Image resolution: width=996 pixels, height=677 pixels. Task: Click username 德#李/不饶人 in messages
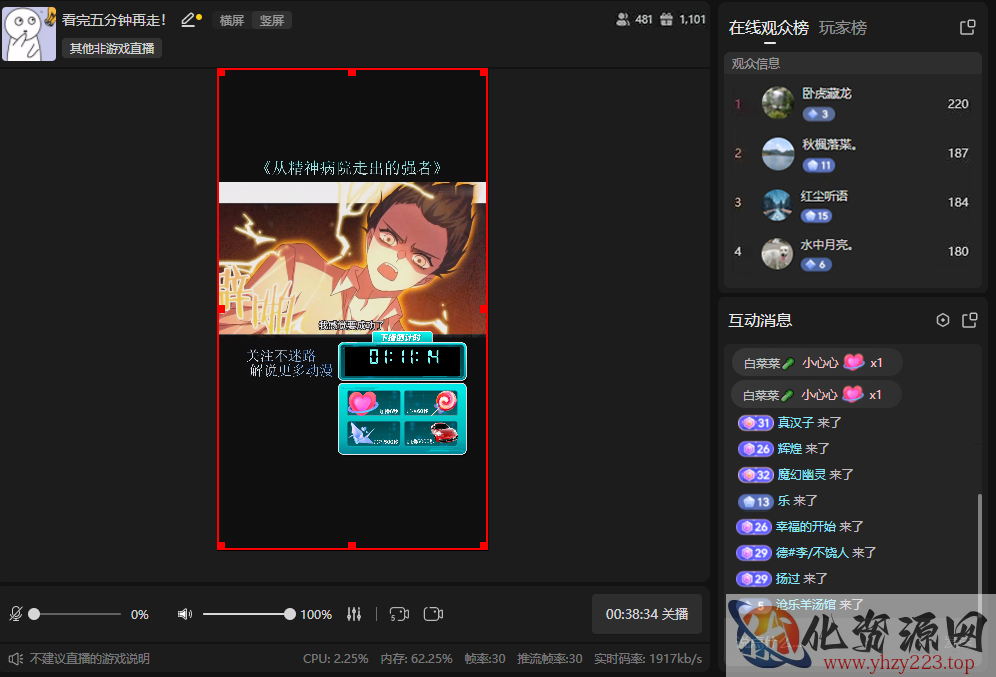pyautogui.click(x=812, y=553)
